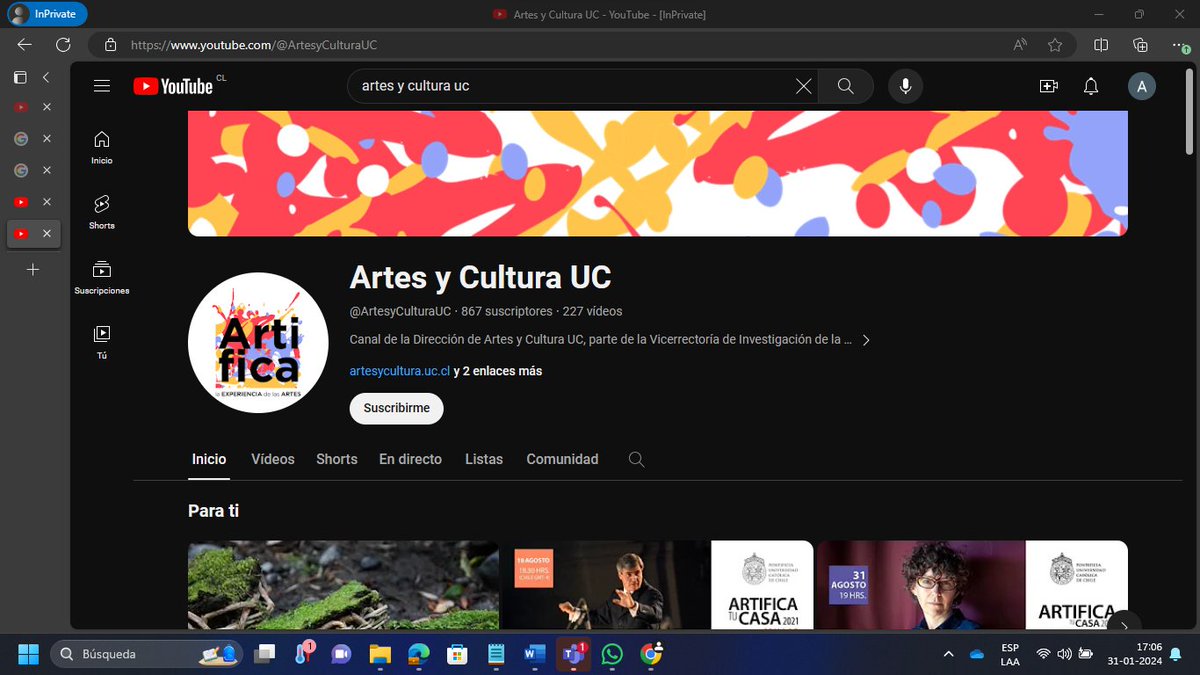Open Edge Settings and more menu
1200x675 pixels.
(x=1179, y=45)
